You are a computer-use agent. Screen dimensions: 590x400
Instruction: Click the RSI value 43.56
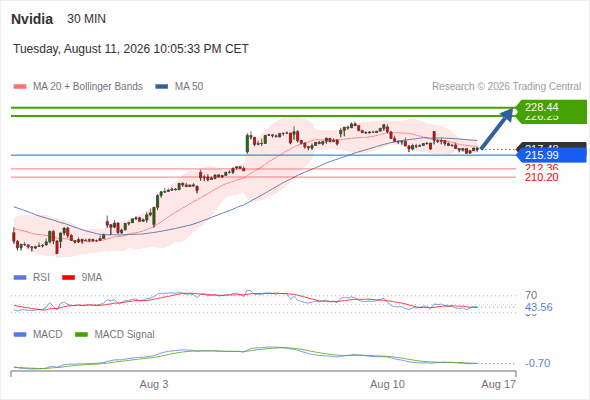click(539, 307)
